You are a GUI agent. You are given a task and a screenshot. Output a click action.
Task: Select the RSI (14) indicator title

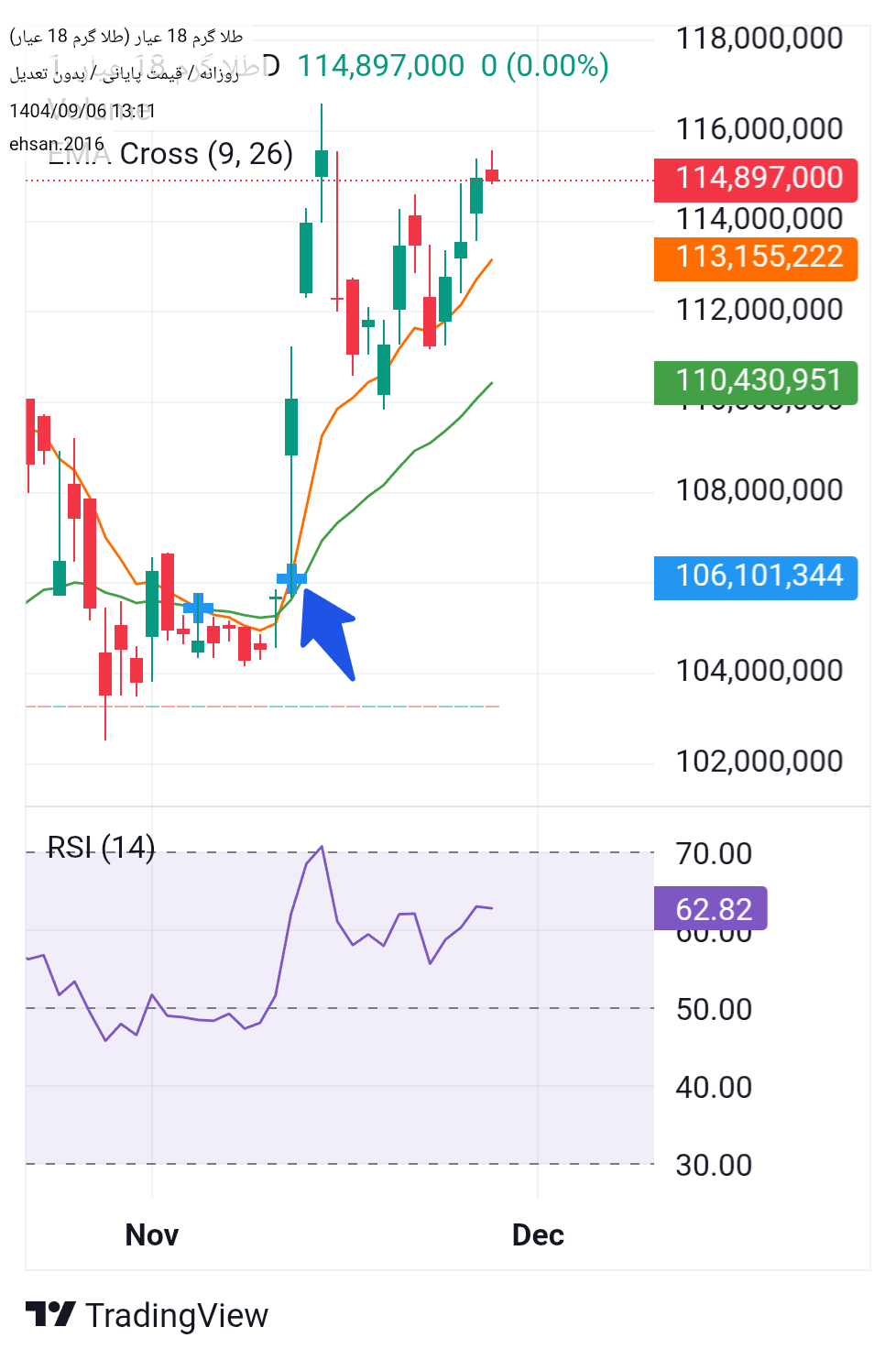click(x=101, y=848)
